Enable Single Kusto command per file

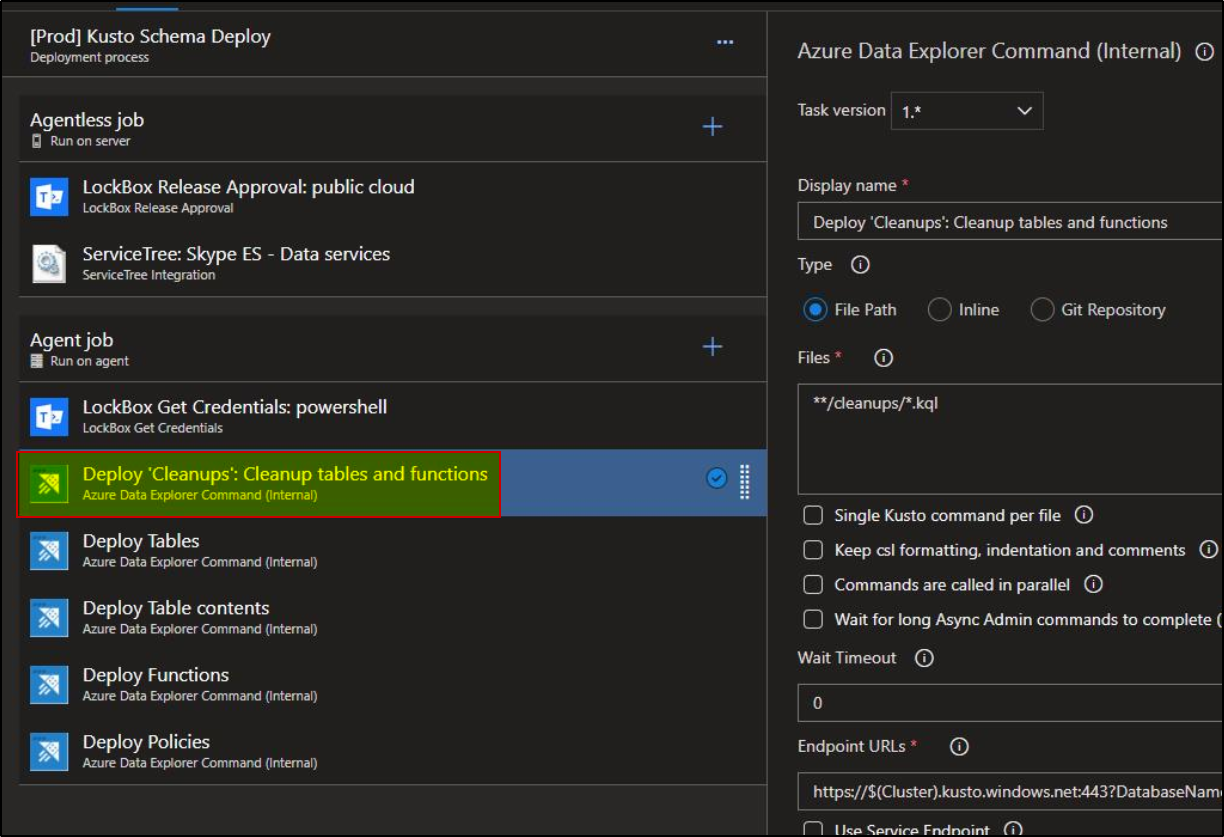(814, 516)
